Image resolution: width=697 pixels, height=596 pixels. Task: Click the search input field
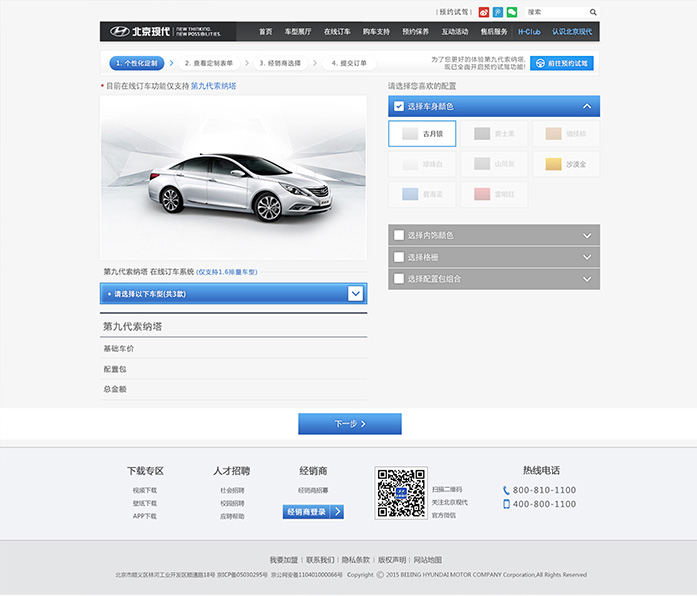coord(555,12)
